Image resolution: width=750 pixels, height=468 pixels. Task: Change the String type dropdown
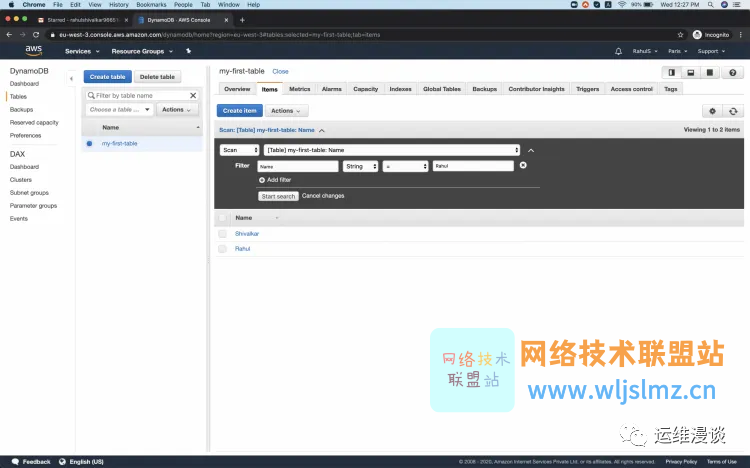[360, 167]
